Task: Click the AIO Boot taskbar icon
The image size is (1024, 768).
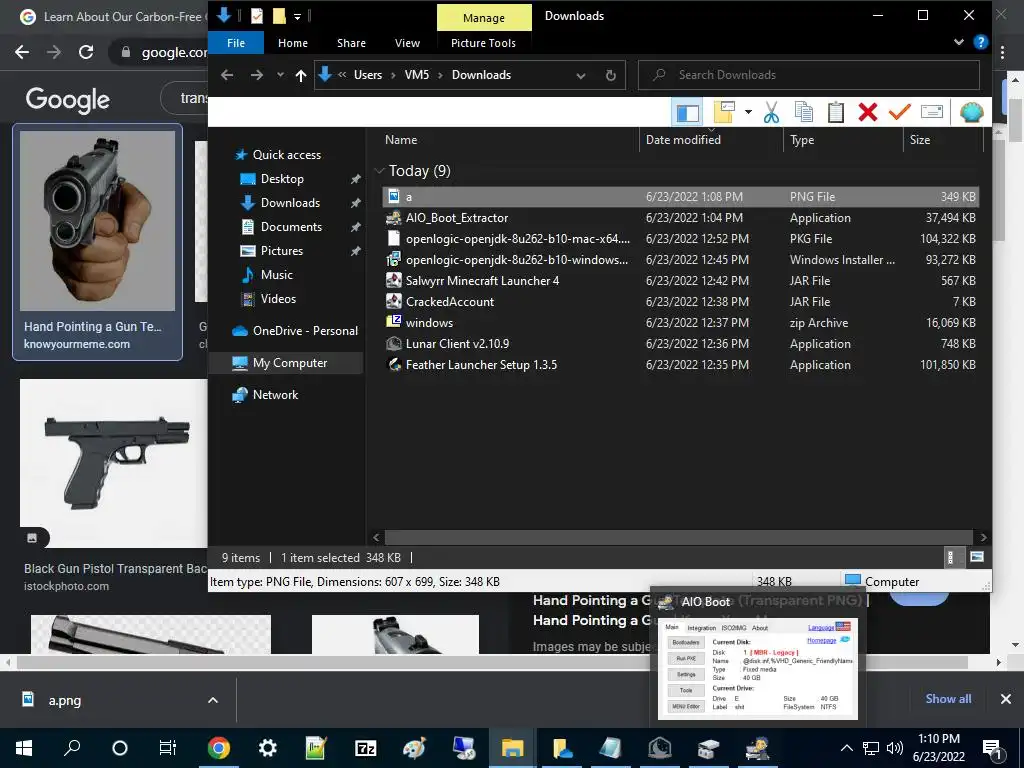Action: click(757, 748)
